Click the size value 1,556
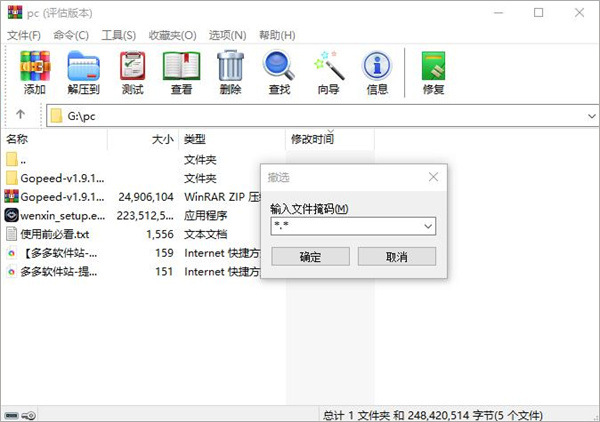 point(160,234)
